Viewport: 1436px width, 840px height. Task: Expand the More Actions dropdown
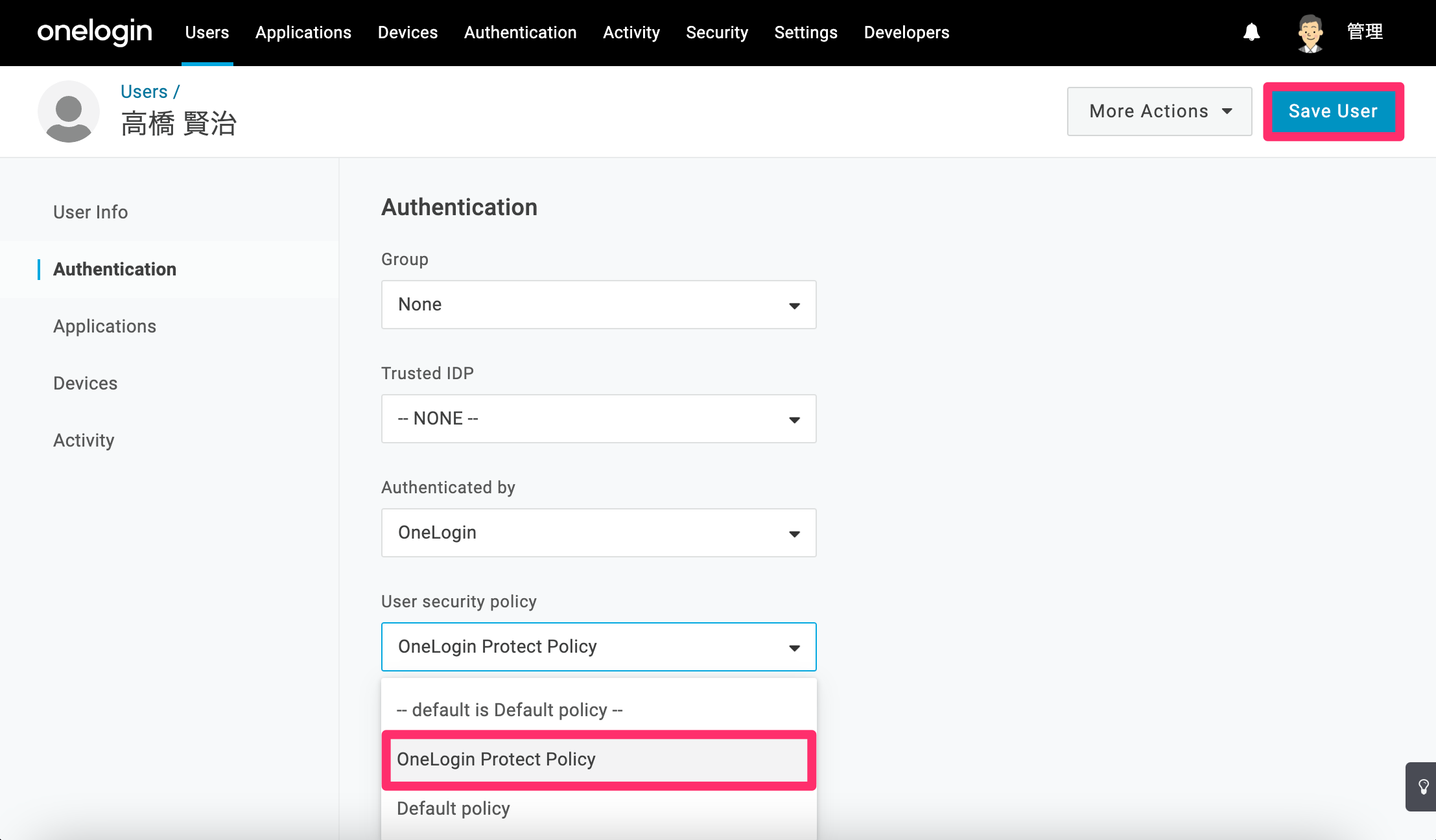click(x=1160, y=111)
